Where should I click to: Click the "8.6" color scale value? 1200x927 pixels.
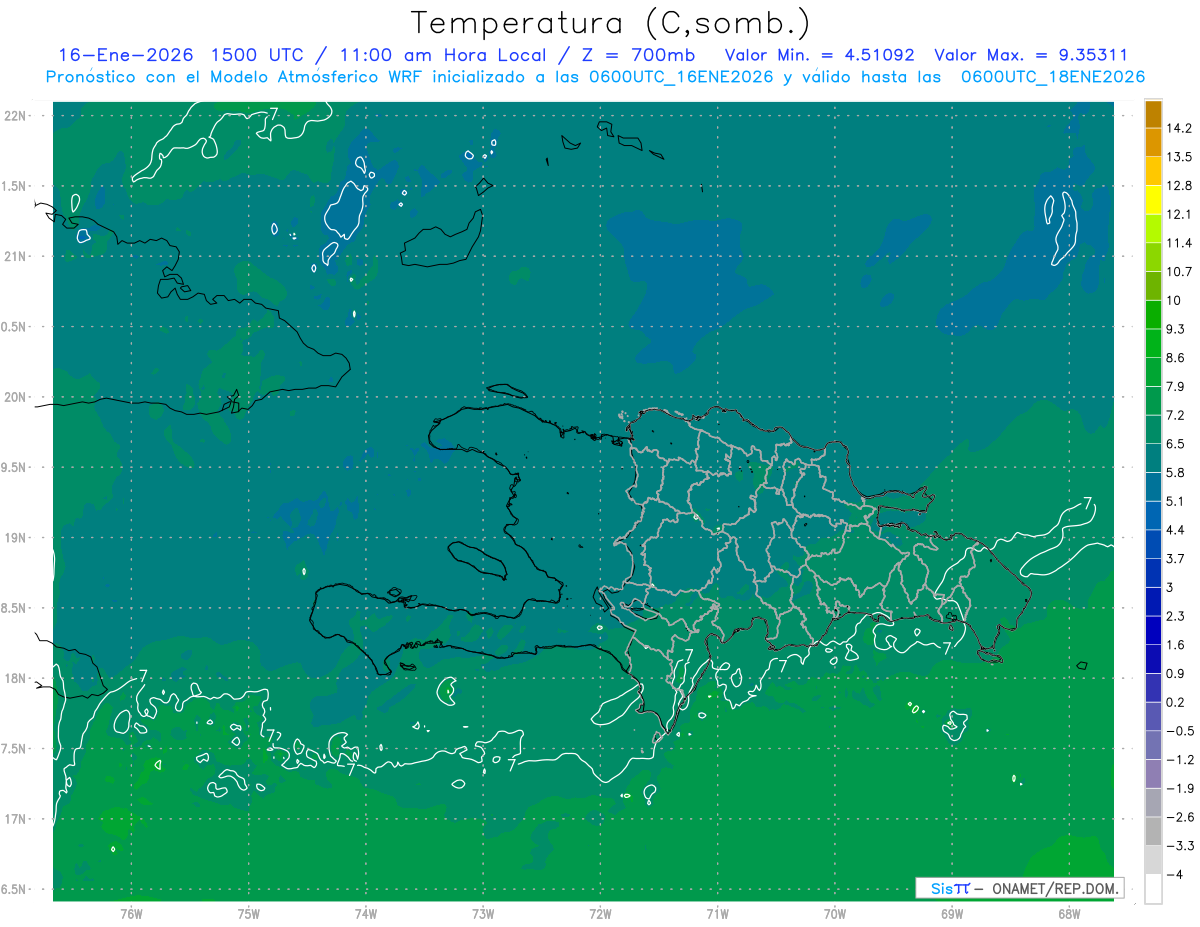(1176, 358)
